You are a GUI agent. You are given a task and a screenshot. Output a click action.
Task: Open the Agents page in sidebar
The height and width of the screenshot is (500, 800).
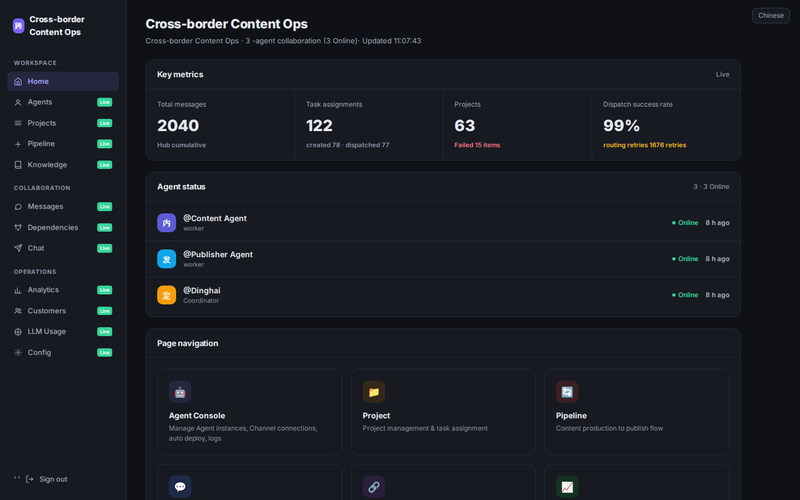[x=63, y=103]
